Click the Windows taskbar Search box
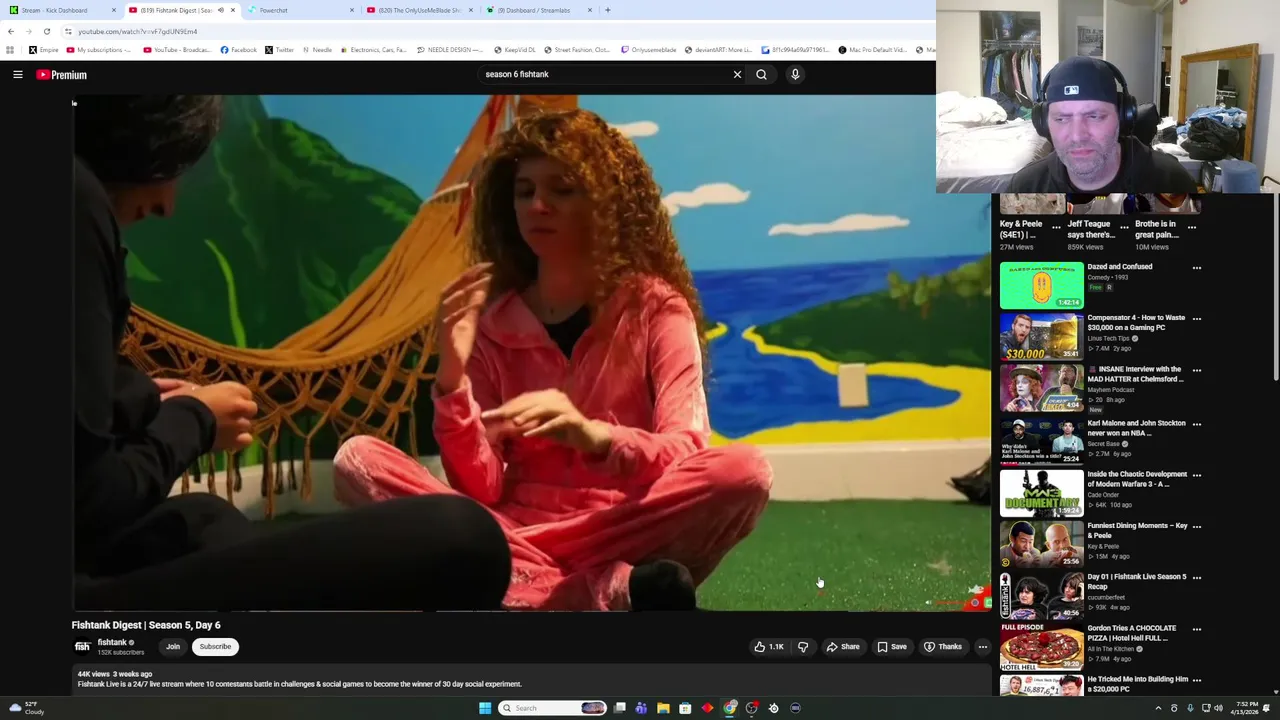1280x720 pixels. pyautogui.click(x=553, y=708)
